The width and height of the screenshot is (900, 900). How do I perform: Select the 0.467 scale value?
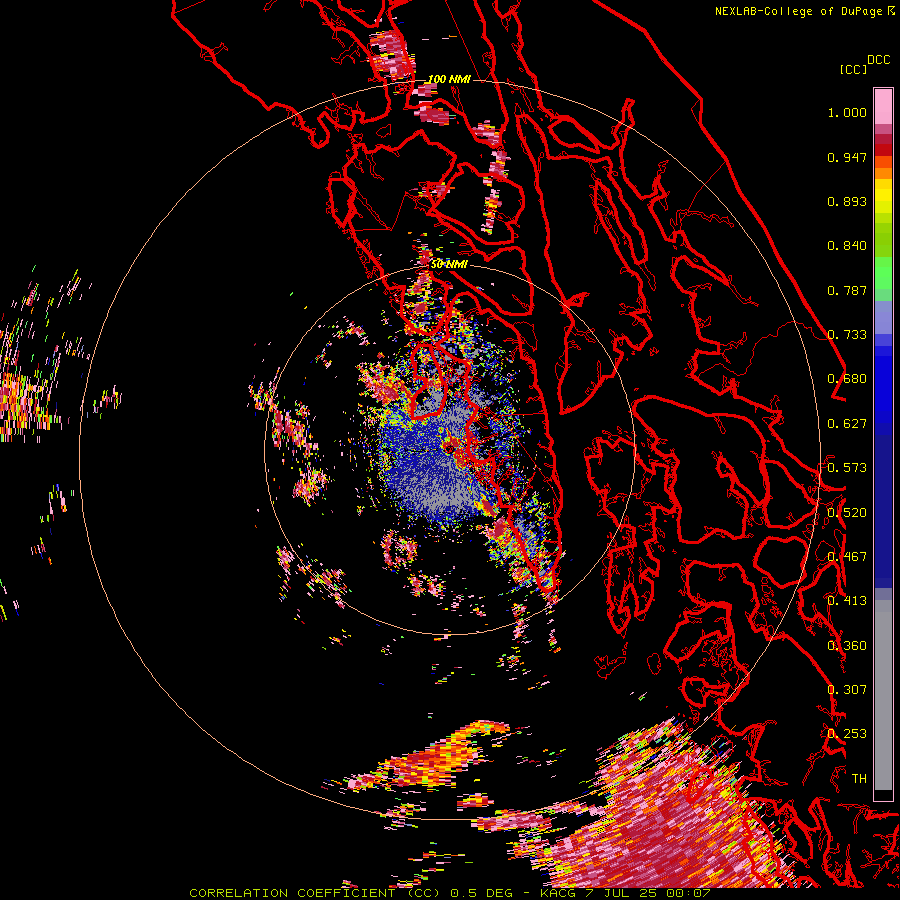847,557
